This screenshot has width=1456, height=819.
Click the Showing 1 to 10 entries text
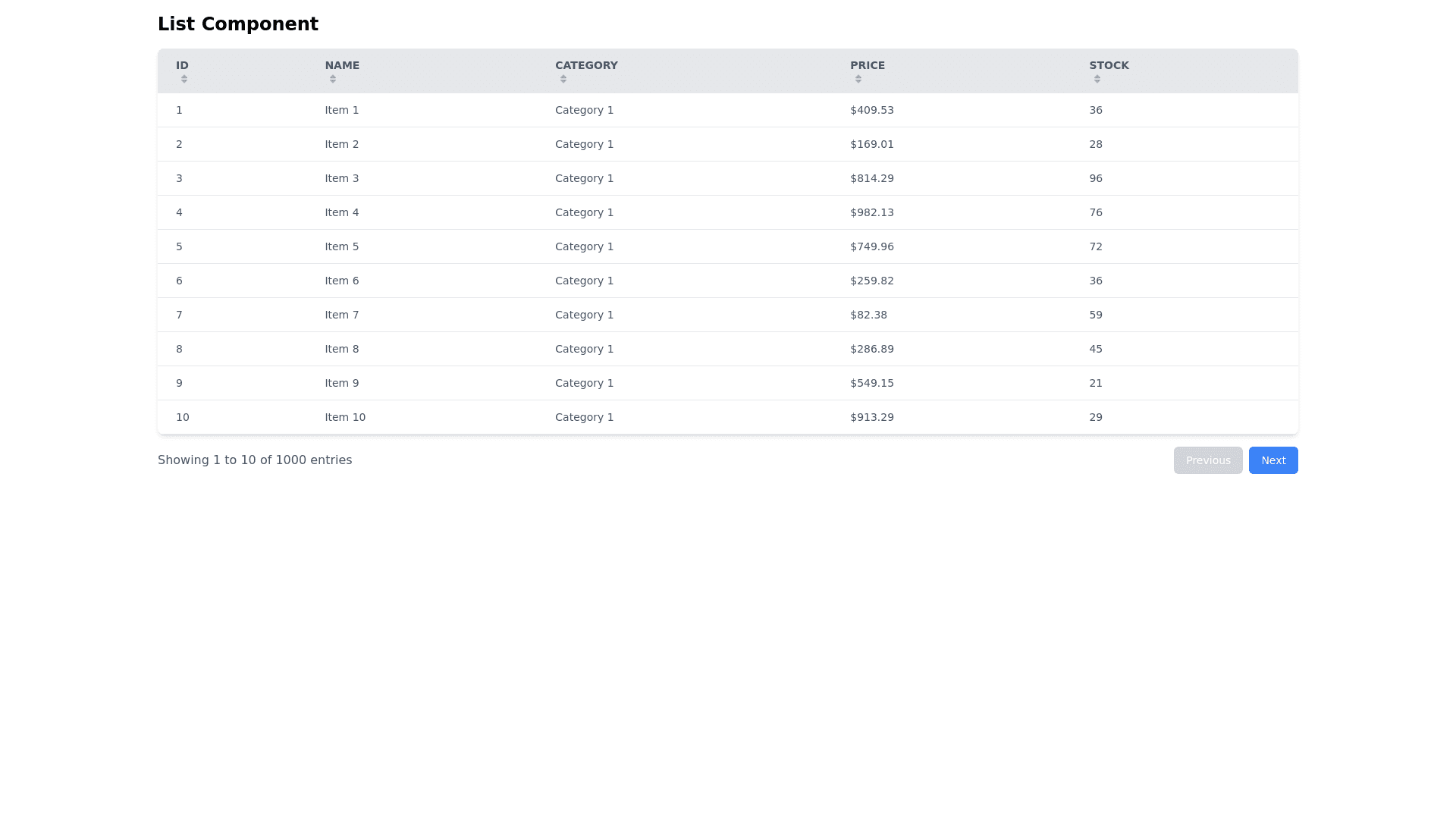click(x=254, y=460)
